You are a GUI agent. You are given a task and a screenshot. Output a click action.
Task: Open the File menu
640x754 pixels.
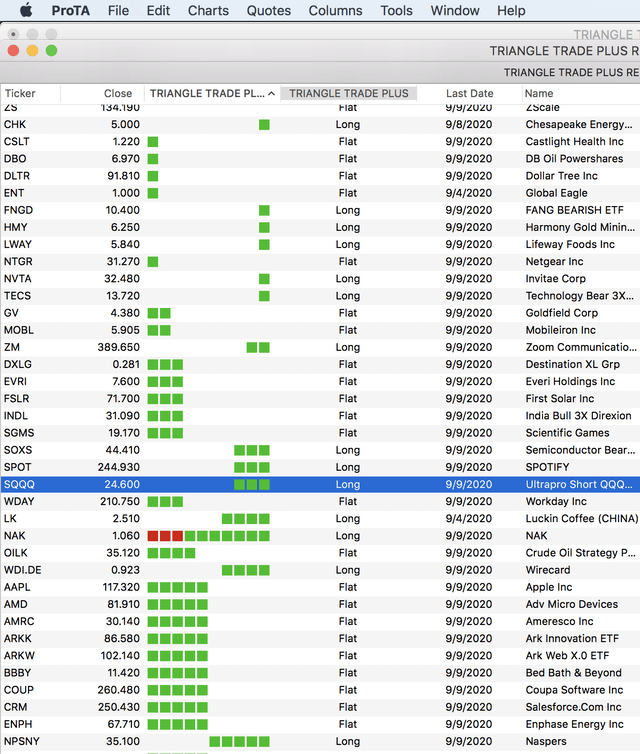pyautogui.click(x=118, y=11)
